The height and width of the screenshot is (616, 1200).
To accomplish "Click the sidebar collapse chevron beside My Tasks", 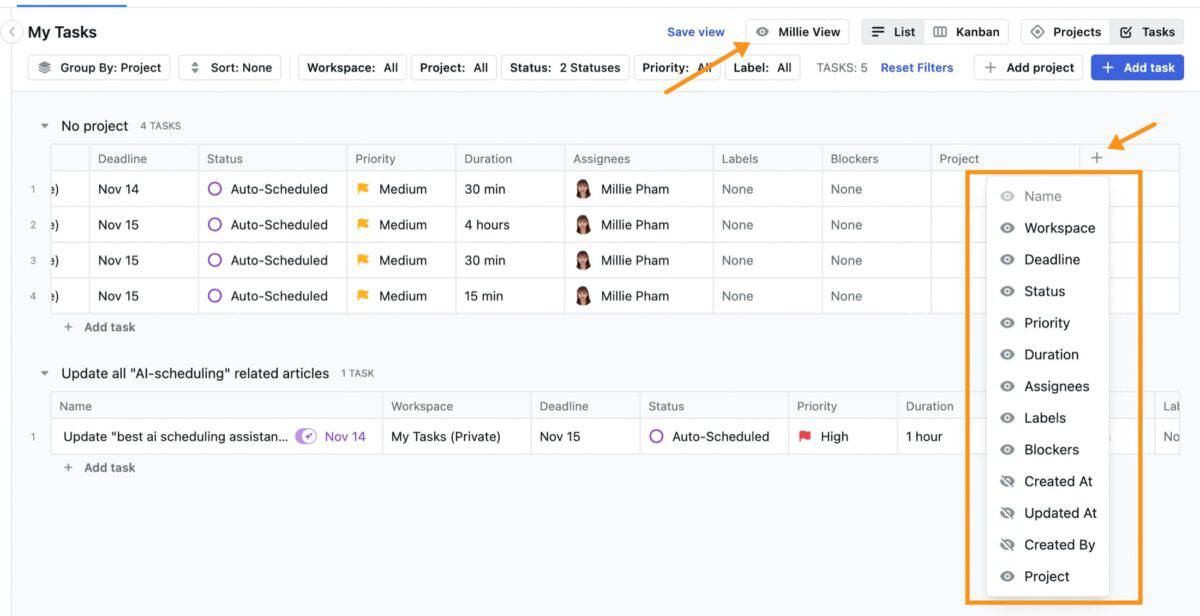I will [x=12, y=32].
